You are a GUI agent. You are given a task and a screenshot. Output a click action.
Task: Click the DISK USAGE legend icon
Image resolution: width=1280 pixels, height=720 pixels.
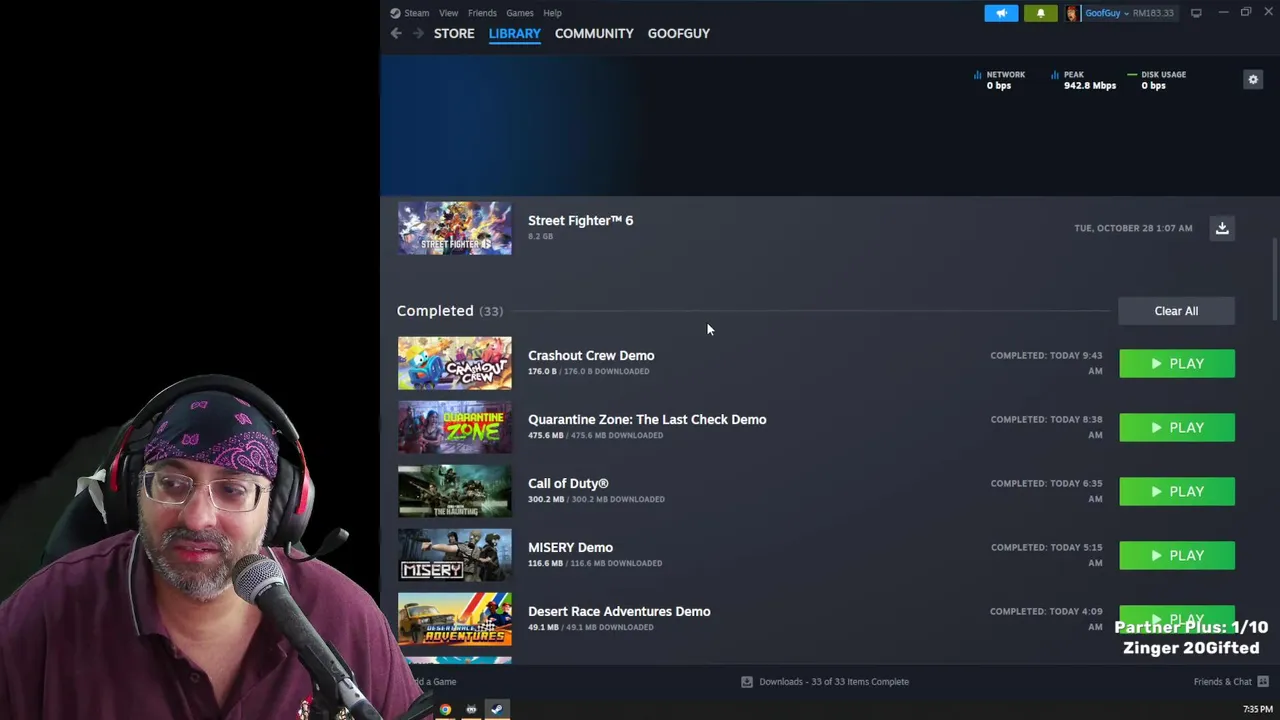pyautogui.click(x=1132, y=75)
